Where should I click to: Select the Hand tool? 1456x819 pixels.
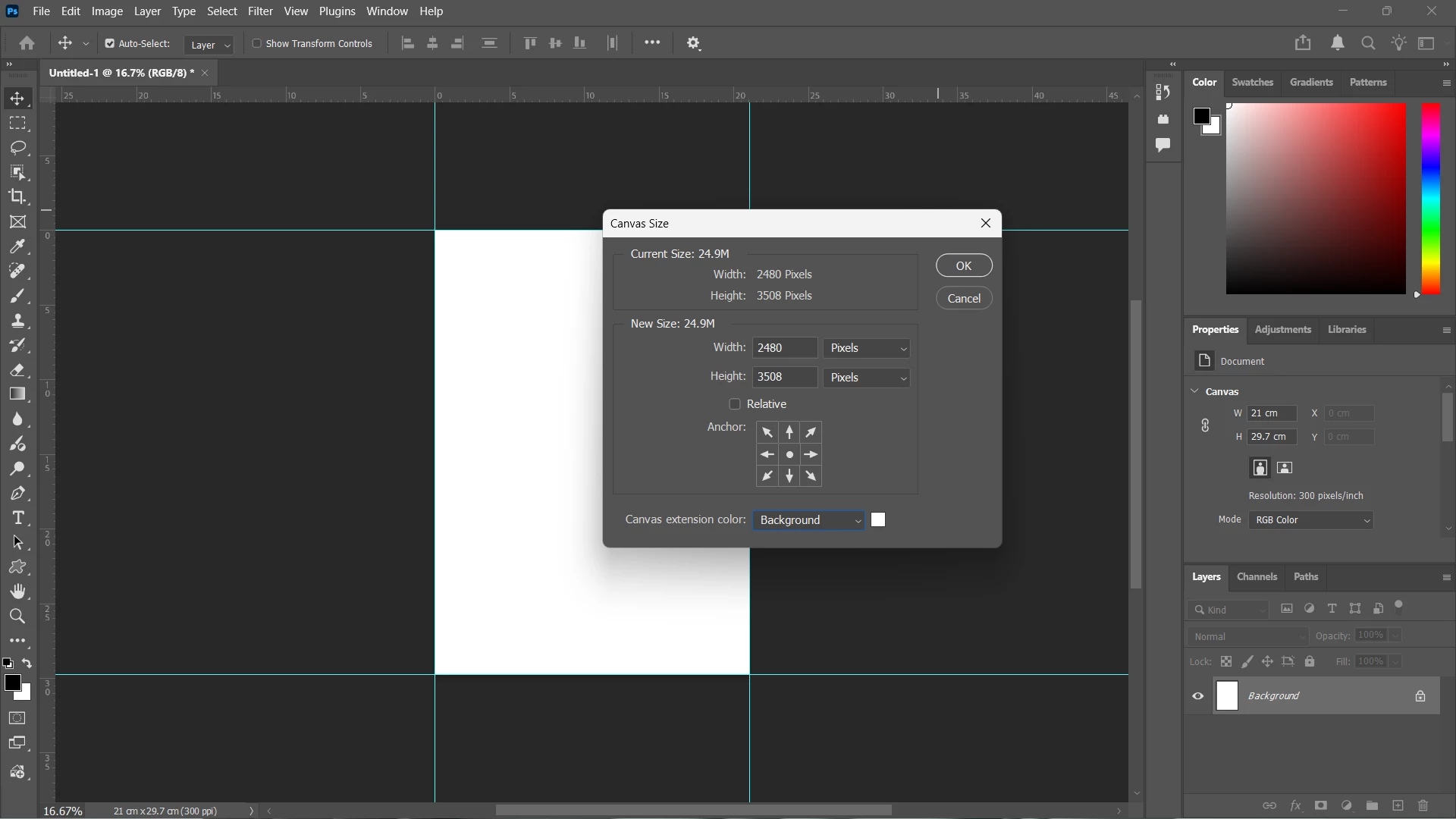[x=18, y=591]
